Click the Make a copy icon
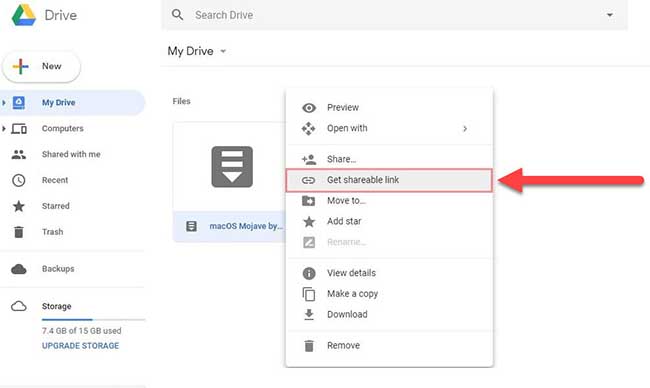The width and height of the screenshot is (650, 388). [309, 294]
